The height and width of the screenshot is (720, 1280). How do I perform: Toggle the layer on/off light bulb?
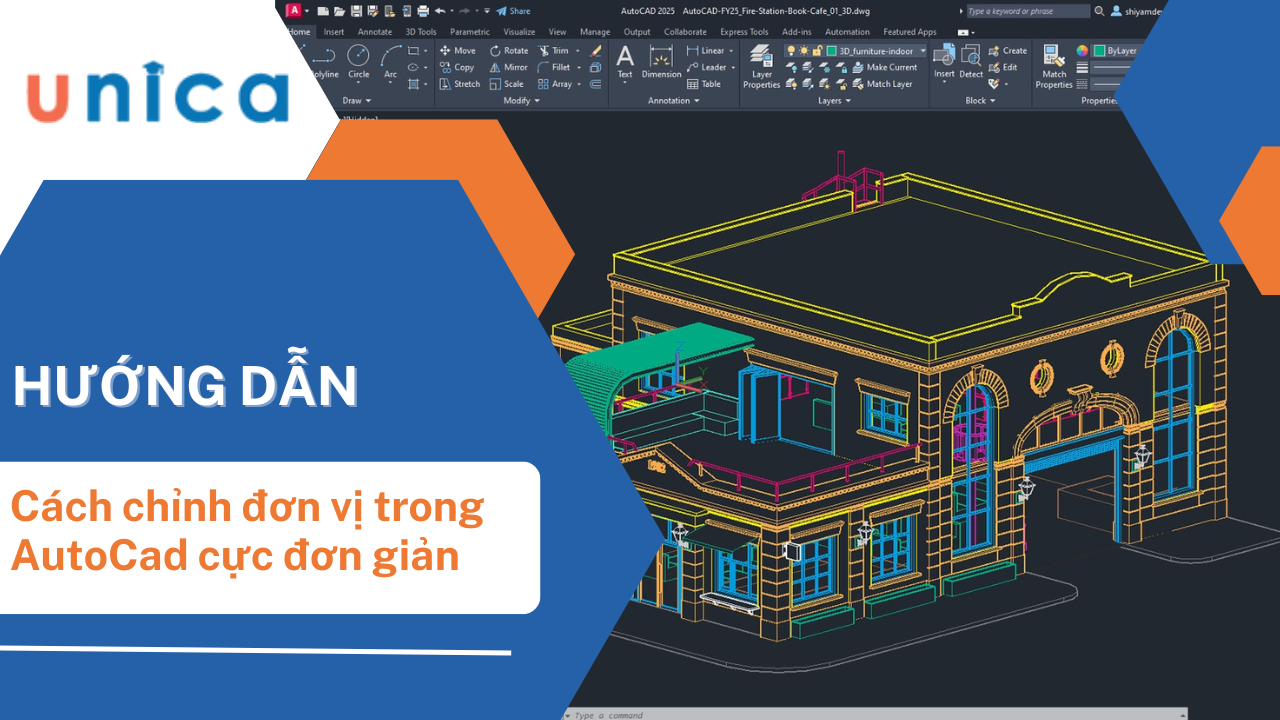coord(791,50)
